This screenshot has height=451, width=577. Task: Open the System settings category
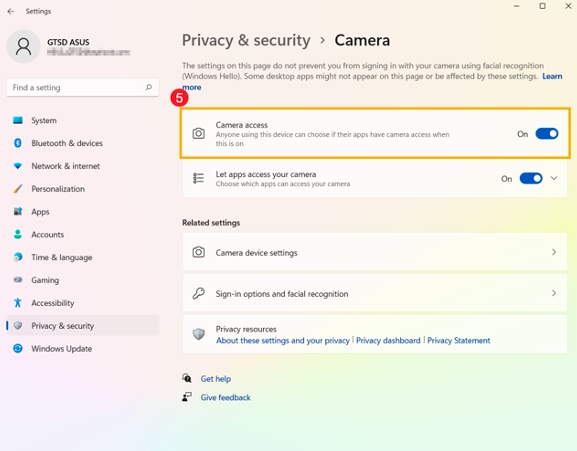coord(82,120)
